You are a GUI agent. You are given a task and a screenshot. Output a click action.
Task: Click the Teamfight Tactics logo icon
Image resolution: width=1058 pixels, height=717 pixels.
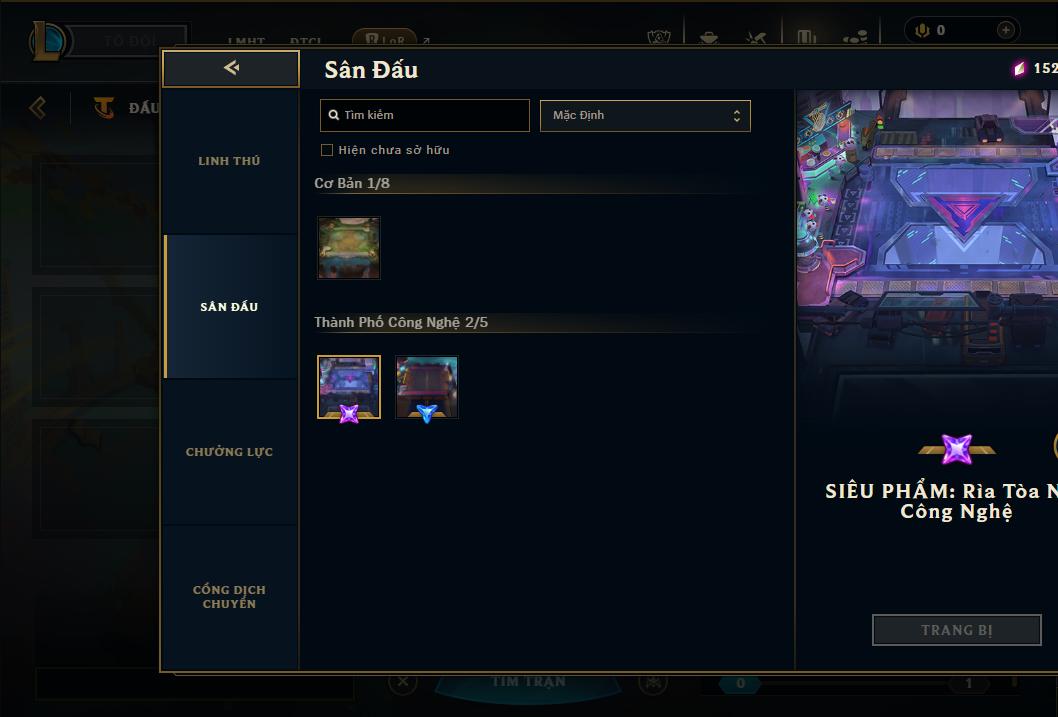[x=104, y=108]
